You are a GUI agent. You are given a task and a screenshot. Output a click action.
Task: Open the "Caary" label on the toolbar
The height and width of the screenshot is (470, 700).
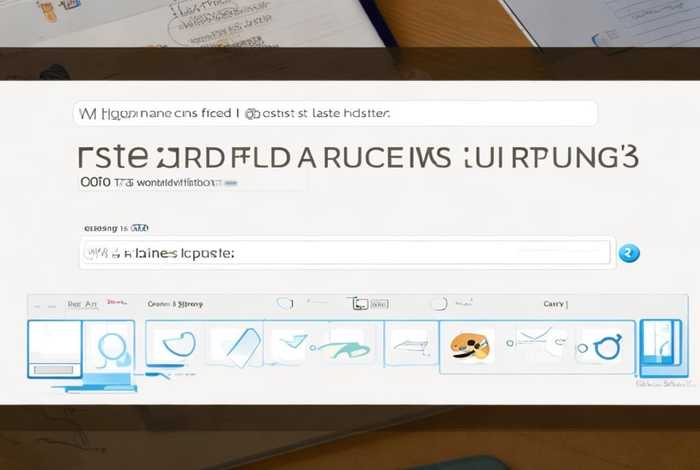click(555, 302)
